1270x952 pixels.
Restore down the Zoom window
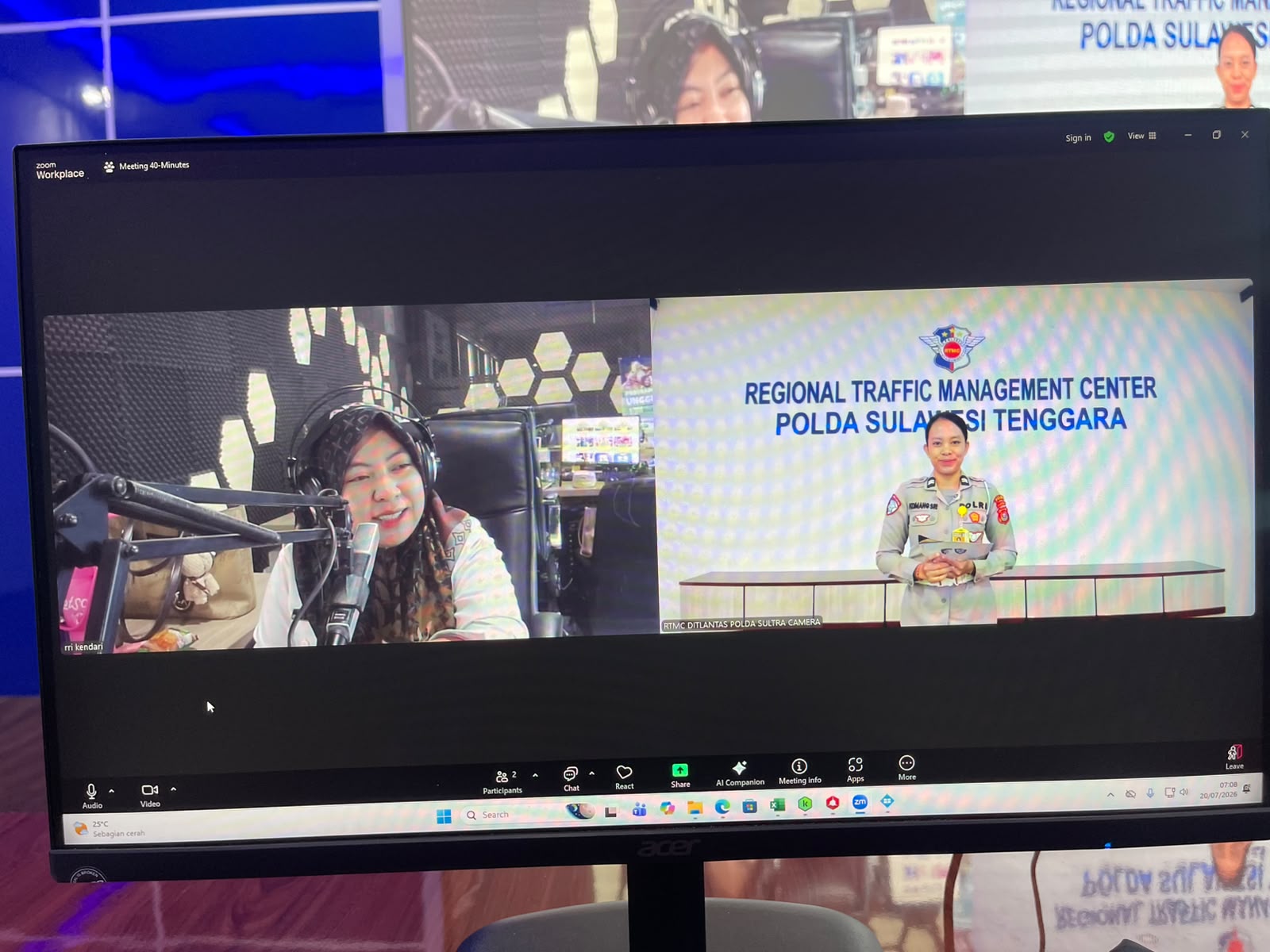coord(1216,135)
